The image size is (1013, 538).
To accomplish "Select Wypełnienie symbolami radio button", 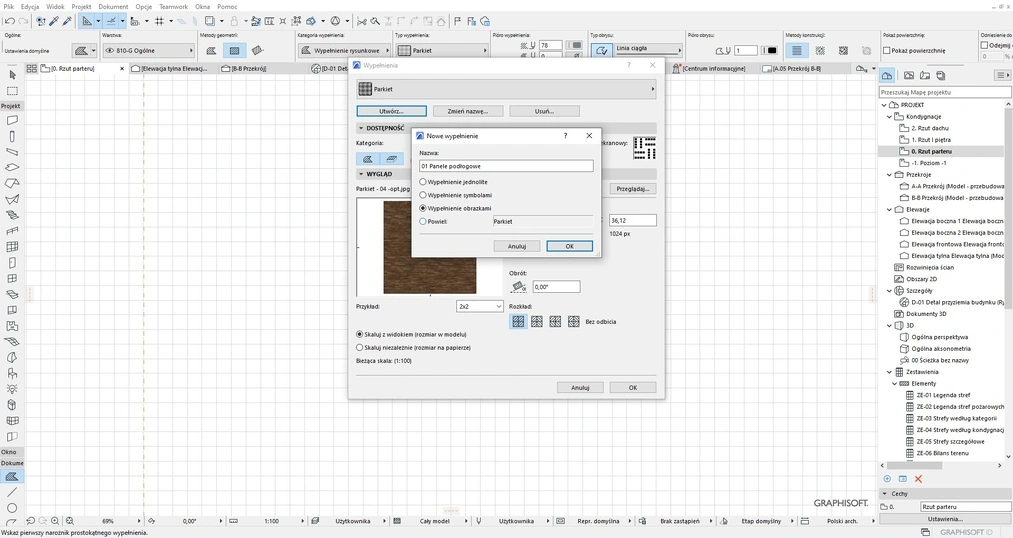I will click(x=423, y=195).
